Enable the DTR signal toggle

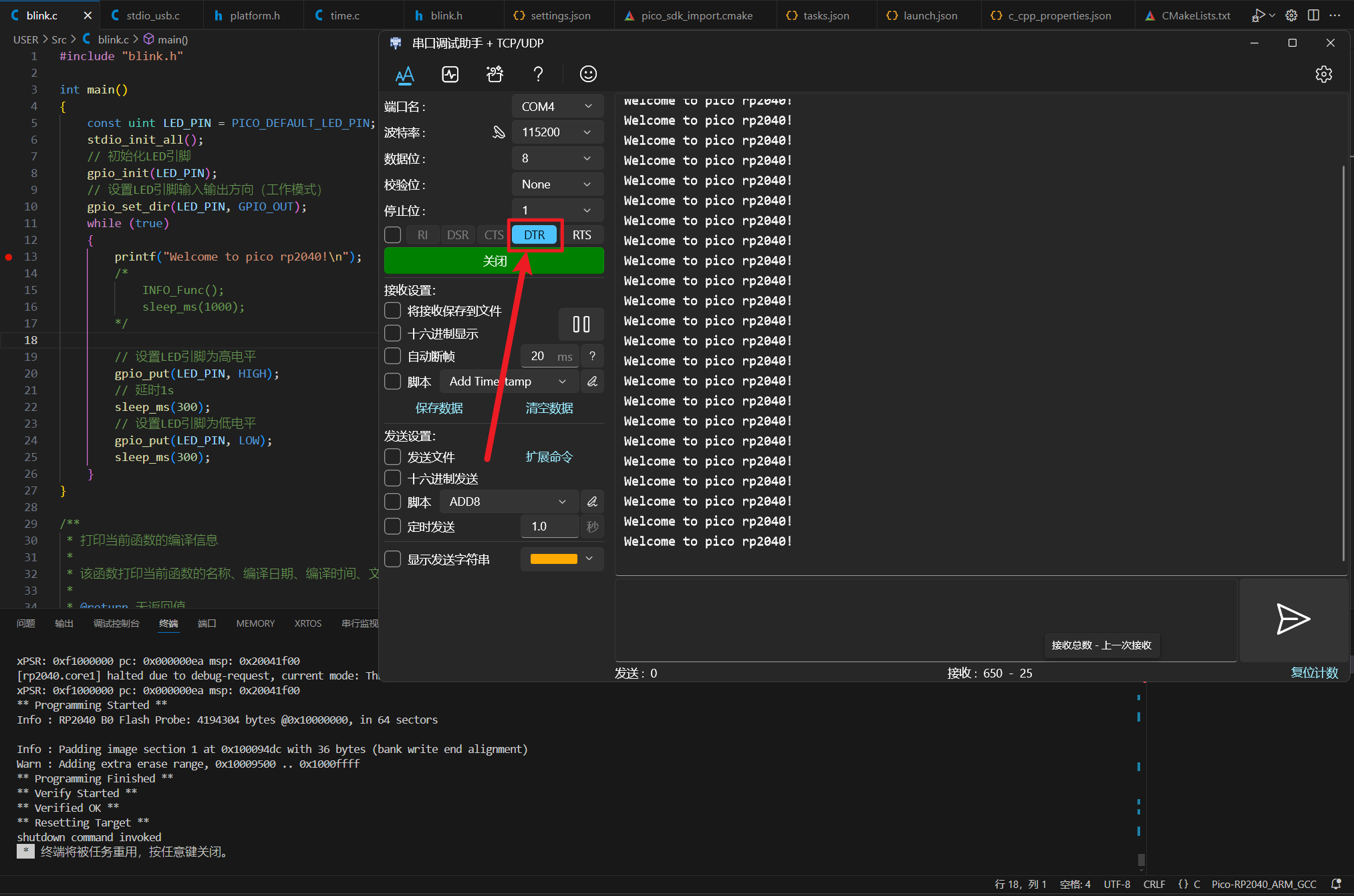[x=534, y=235]
